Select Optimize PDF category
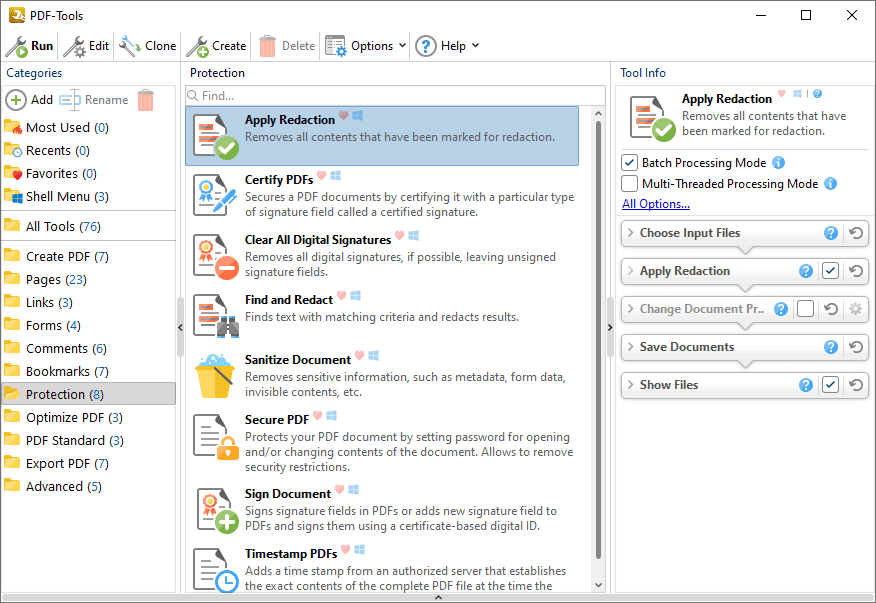This screenshot has height=603, width=876. click(63, 417)
